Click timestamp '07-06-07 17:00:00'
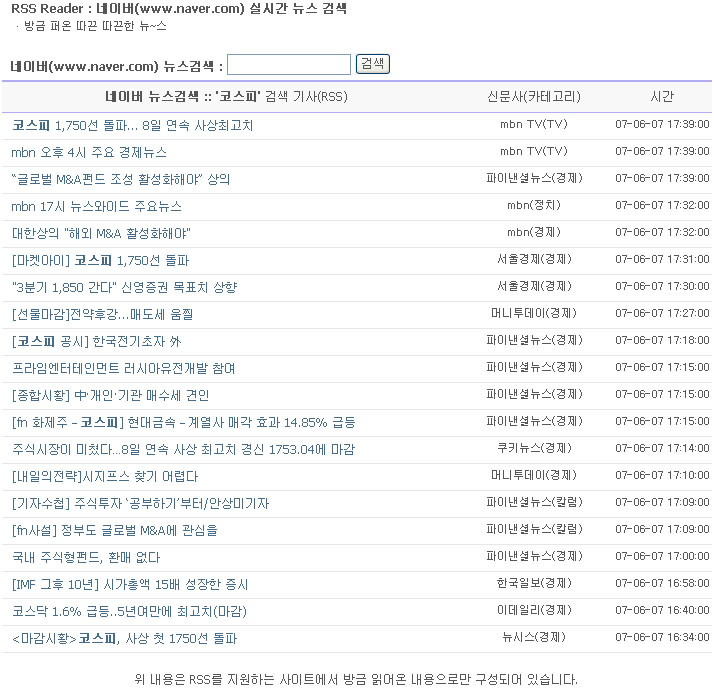 (662, 556)
